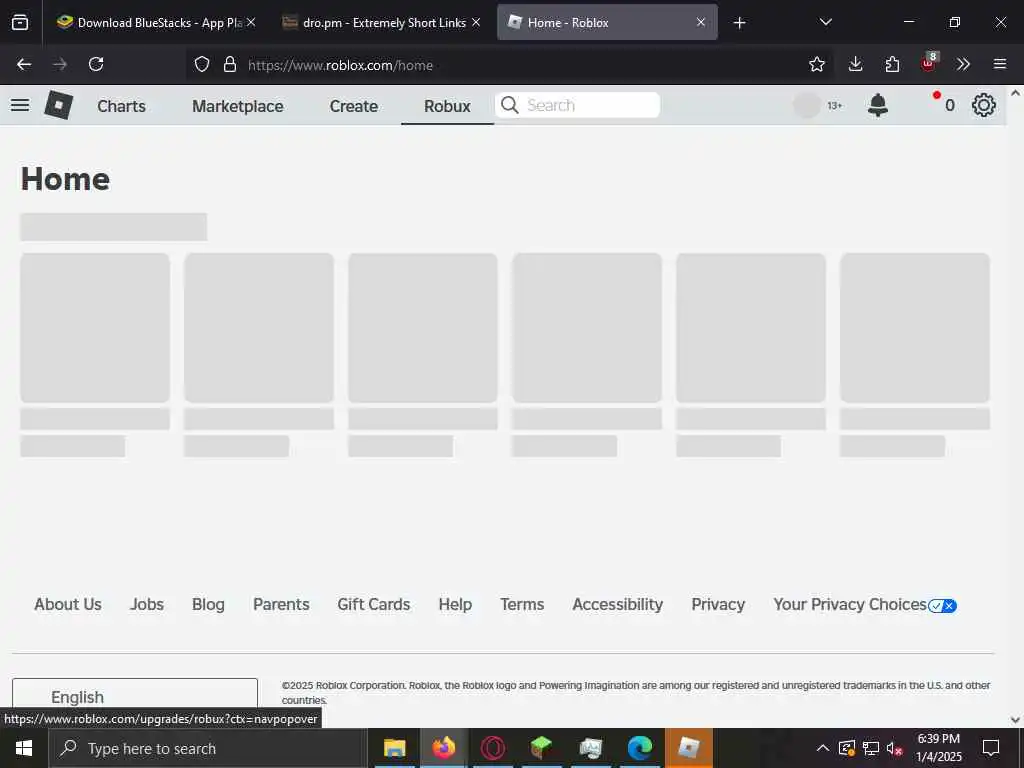Open the Robux nav item
This screenshot has width=1024, height=768.
tap(447, 106)
